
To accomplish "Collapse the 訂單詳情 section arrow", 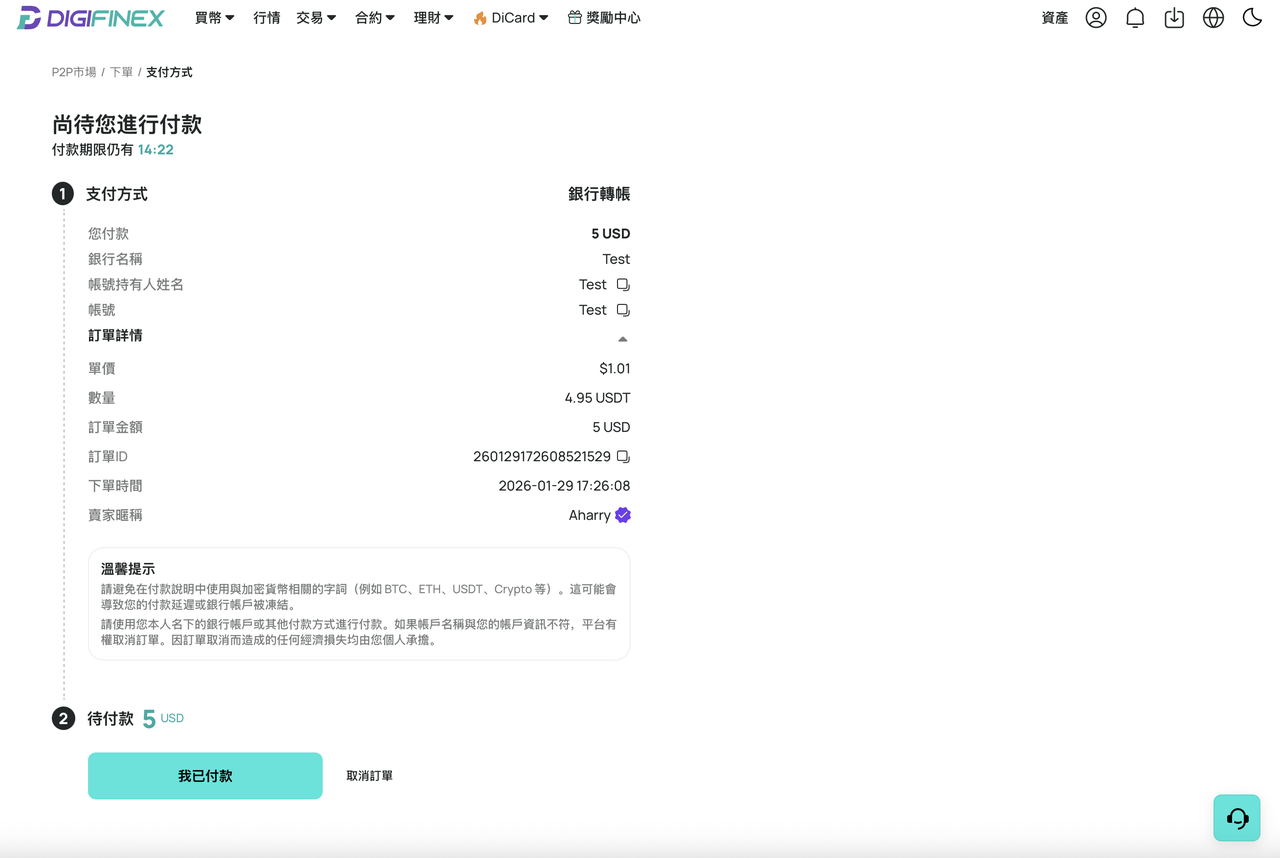I will (x=623, y=339).
